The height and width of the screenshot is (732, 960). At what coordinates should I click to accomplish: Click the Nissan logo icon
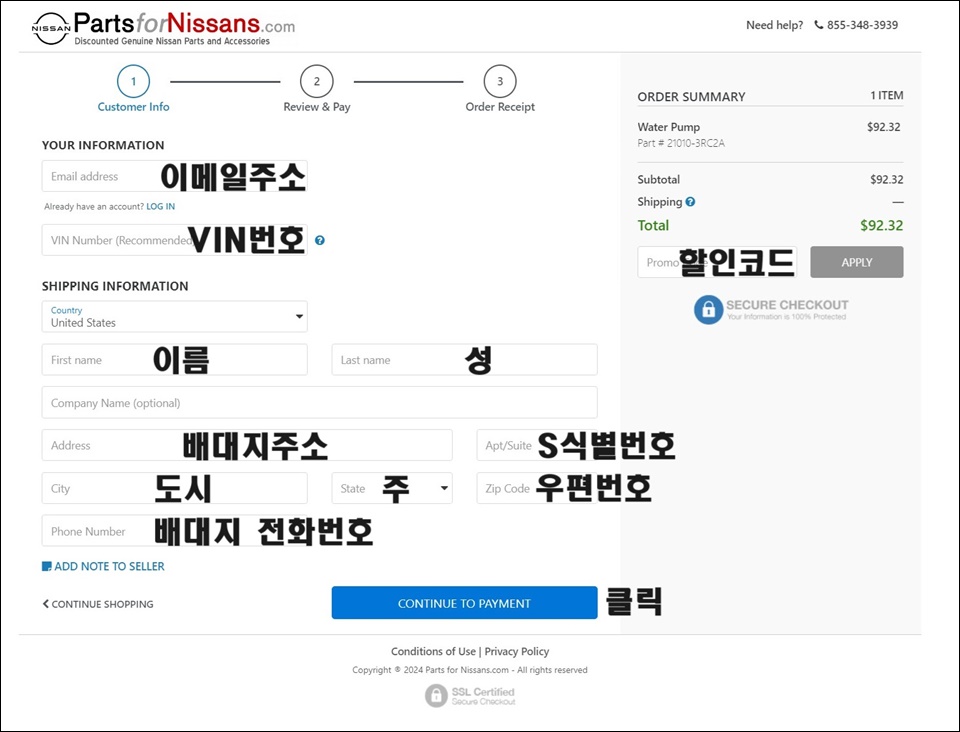click(51, 28)
